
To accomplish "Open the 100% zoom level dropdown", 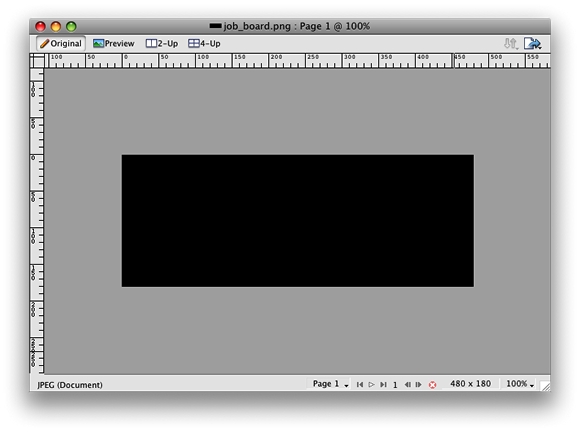I will coord(519,384).
